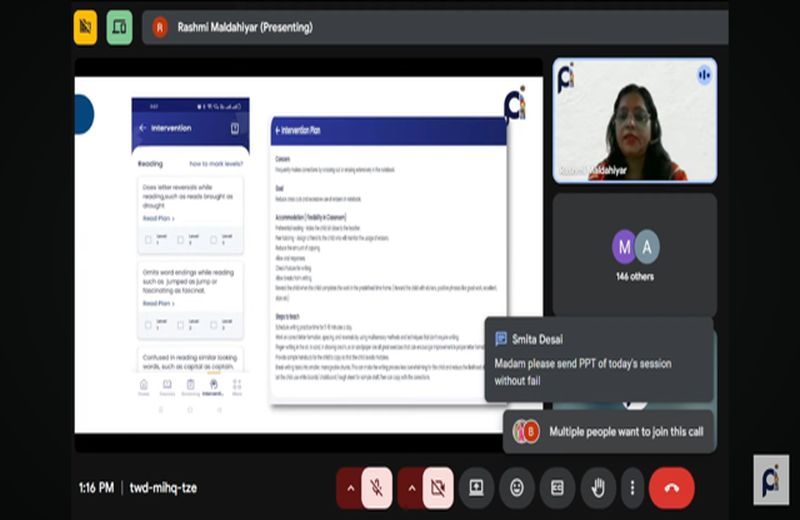Open the three-dot more options menu

[x=632, y=488]
